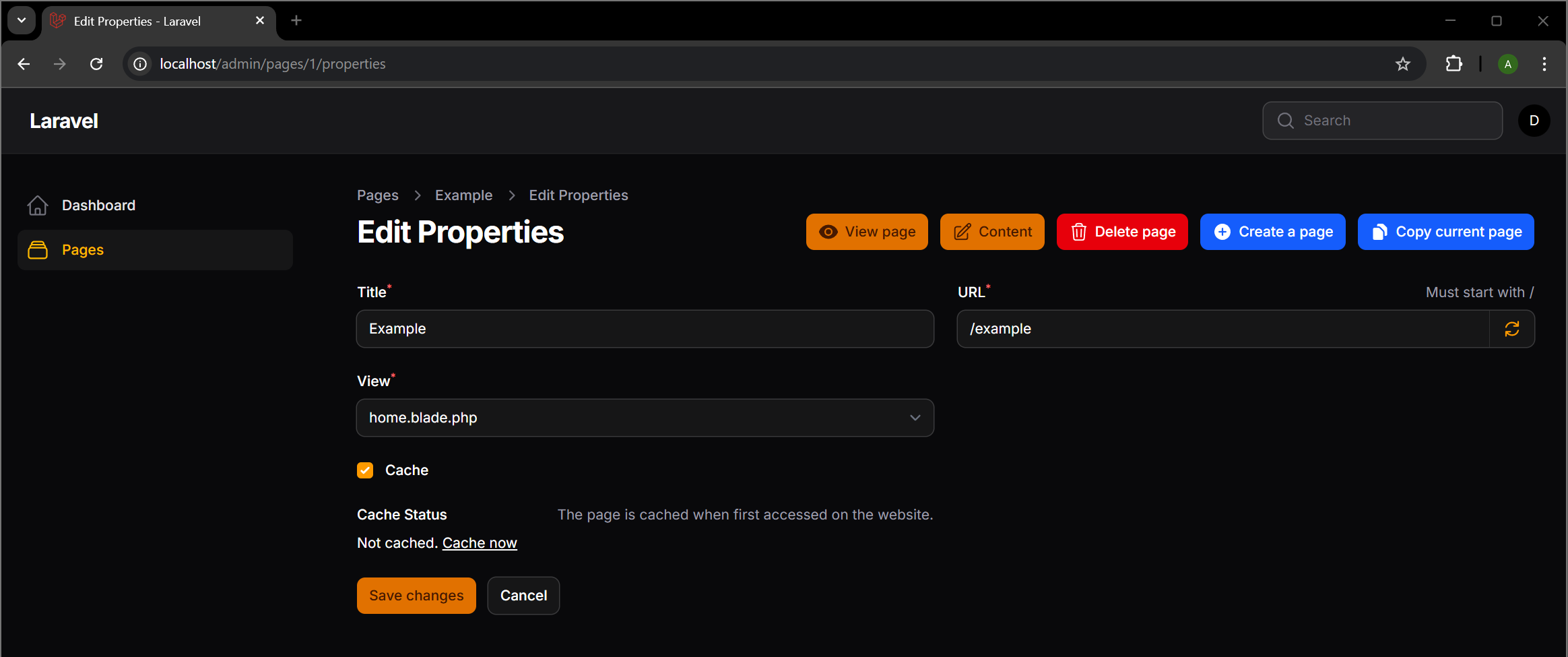Click the Cache now link
Viewport: 1568px width, 657px height.
[x=480, y=542]
